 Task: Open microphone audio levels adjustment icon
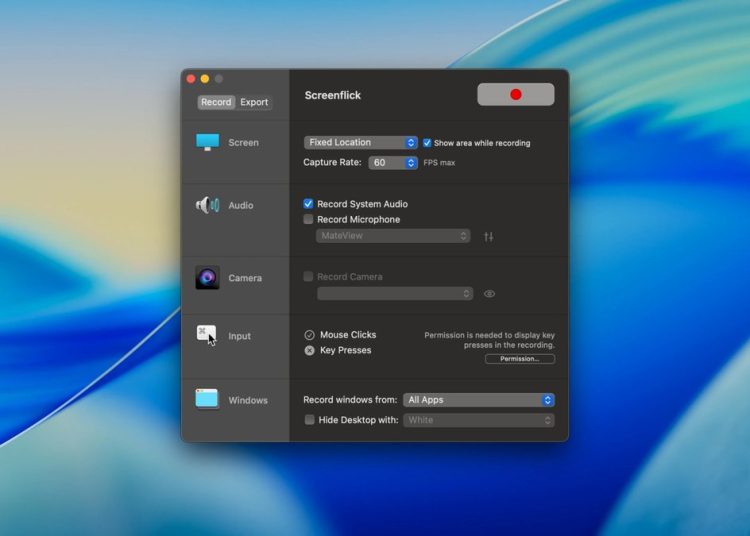point(489,237)
